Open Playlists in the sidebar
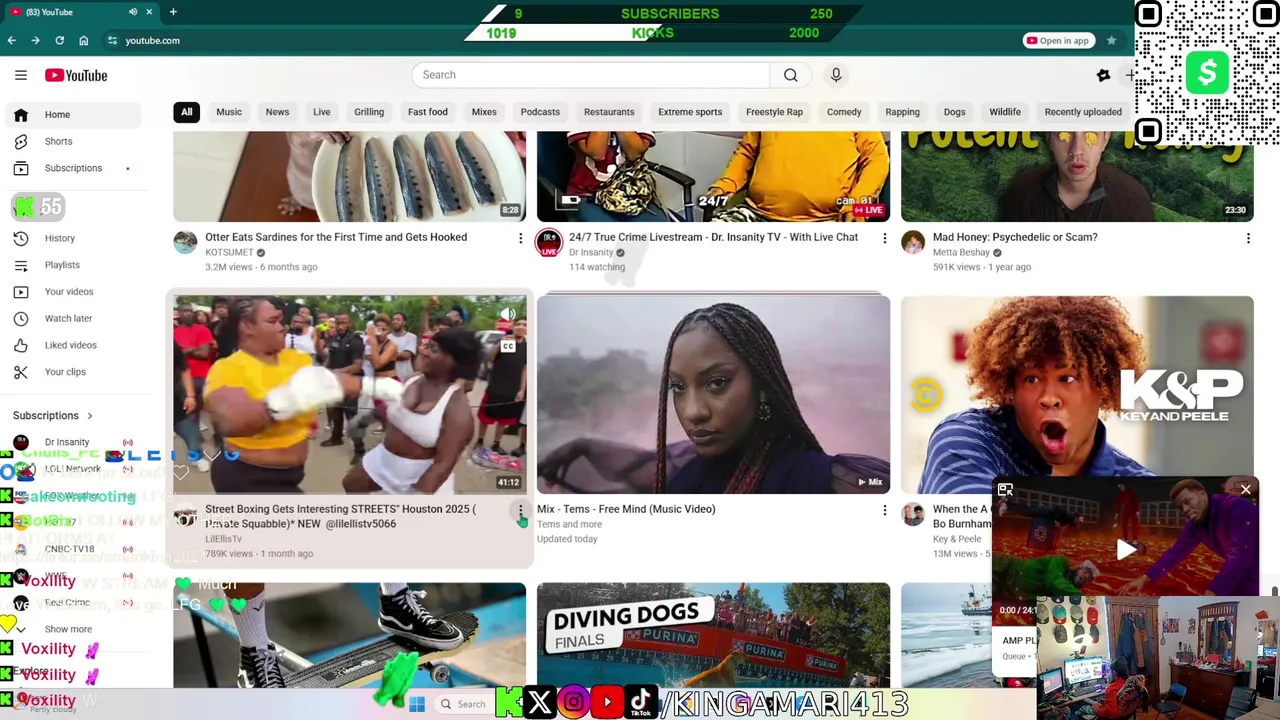Viewport: 1280px width, 720px height. tap(74, 265)
